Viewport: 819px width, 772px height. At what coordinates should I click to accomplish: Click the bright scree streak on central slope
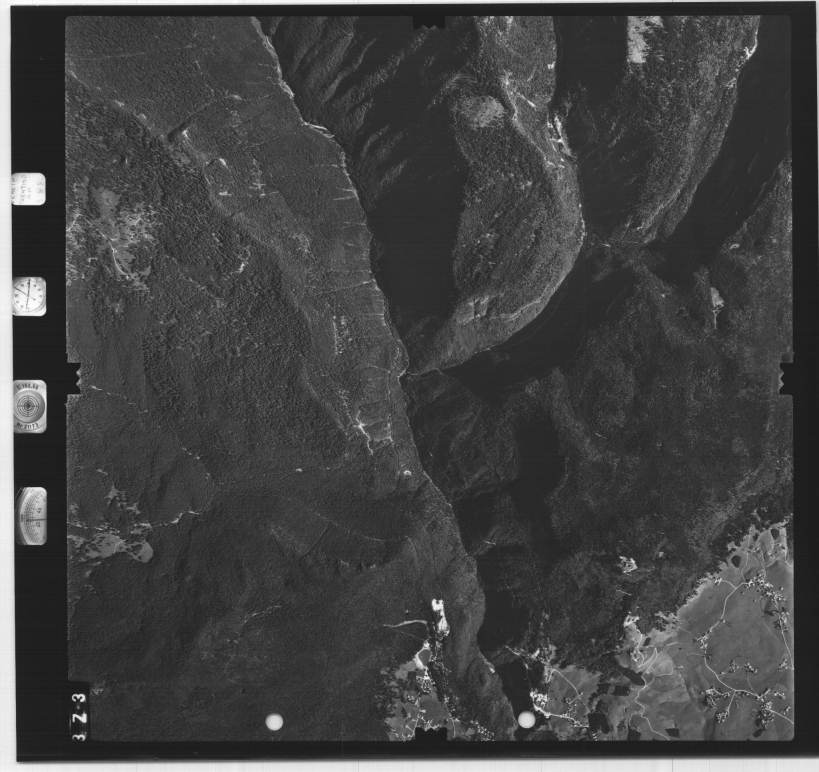358,430
